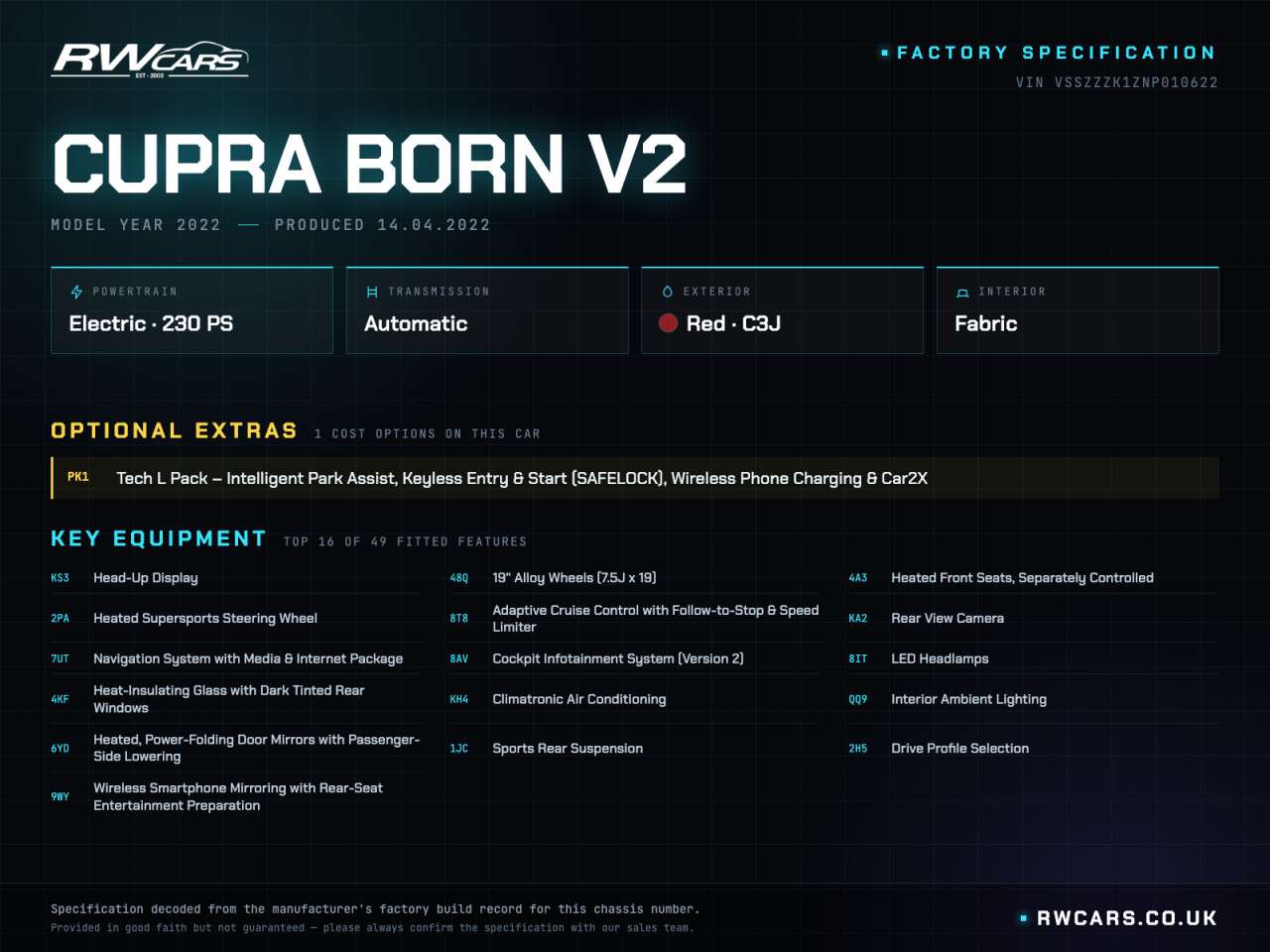Click the PK1 option code
The height and width of the screenshot is (952, 1270).
click(78, 477)
